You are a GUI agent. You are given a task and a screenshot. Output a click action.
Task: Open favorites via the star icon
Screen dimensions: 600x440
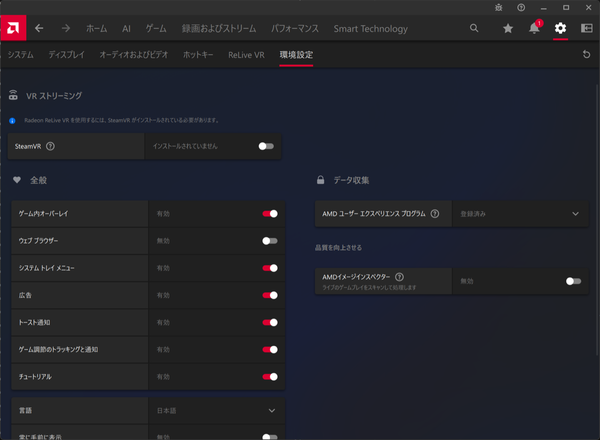pos(508,28)
